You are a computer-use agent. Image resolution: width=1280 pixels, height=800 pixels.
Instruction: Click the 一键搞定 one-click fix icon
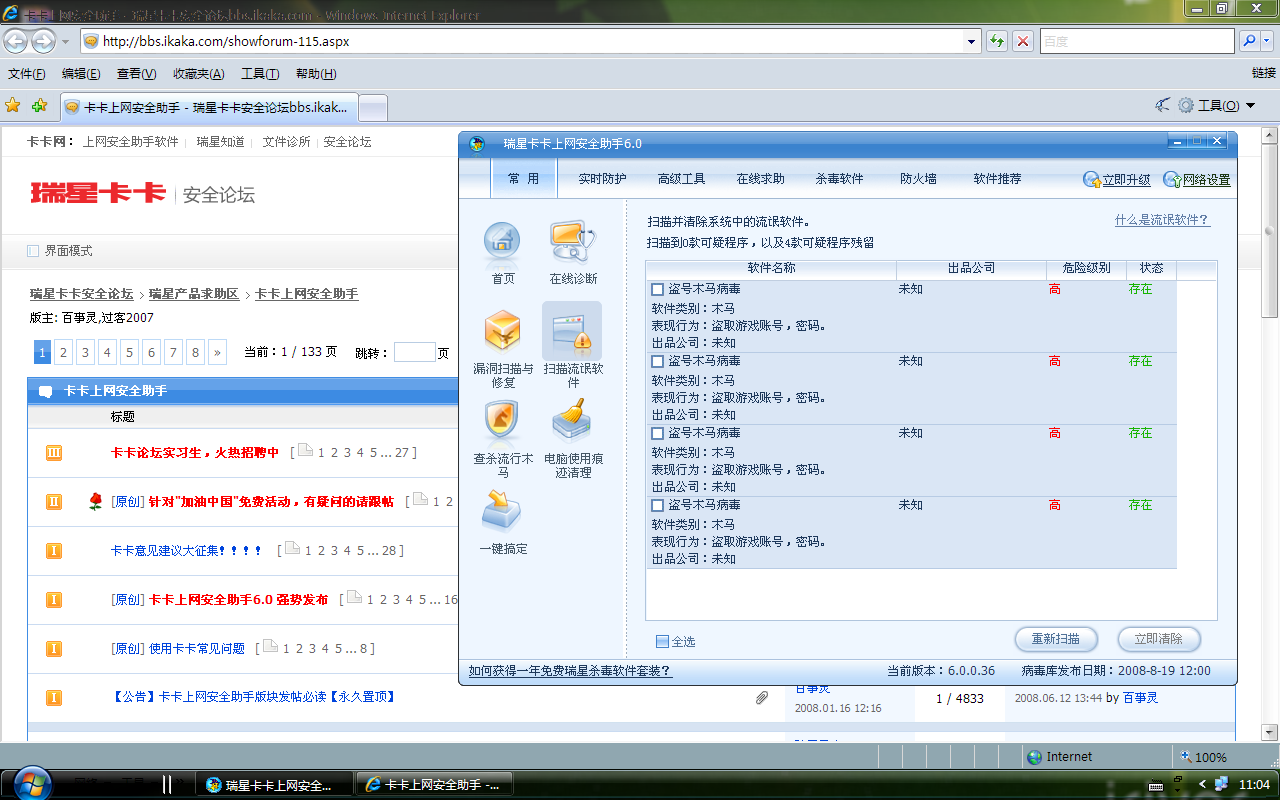(x=502, y=511)
